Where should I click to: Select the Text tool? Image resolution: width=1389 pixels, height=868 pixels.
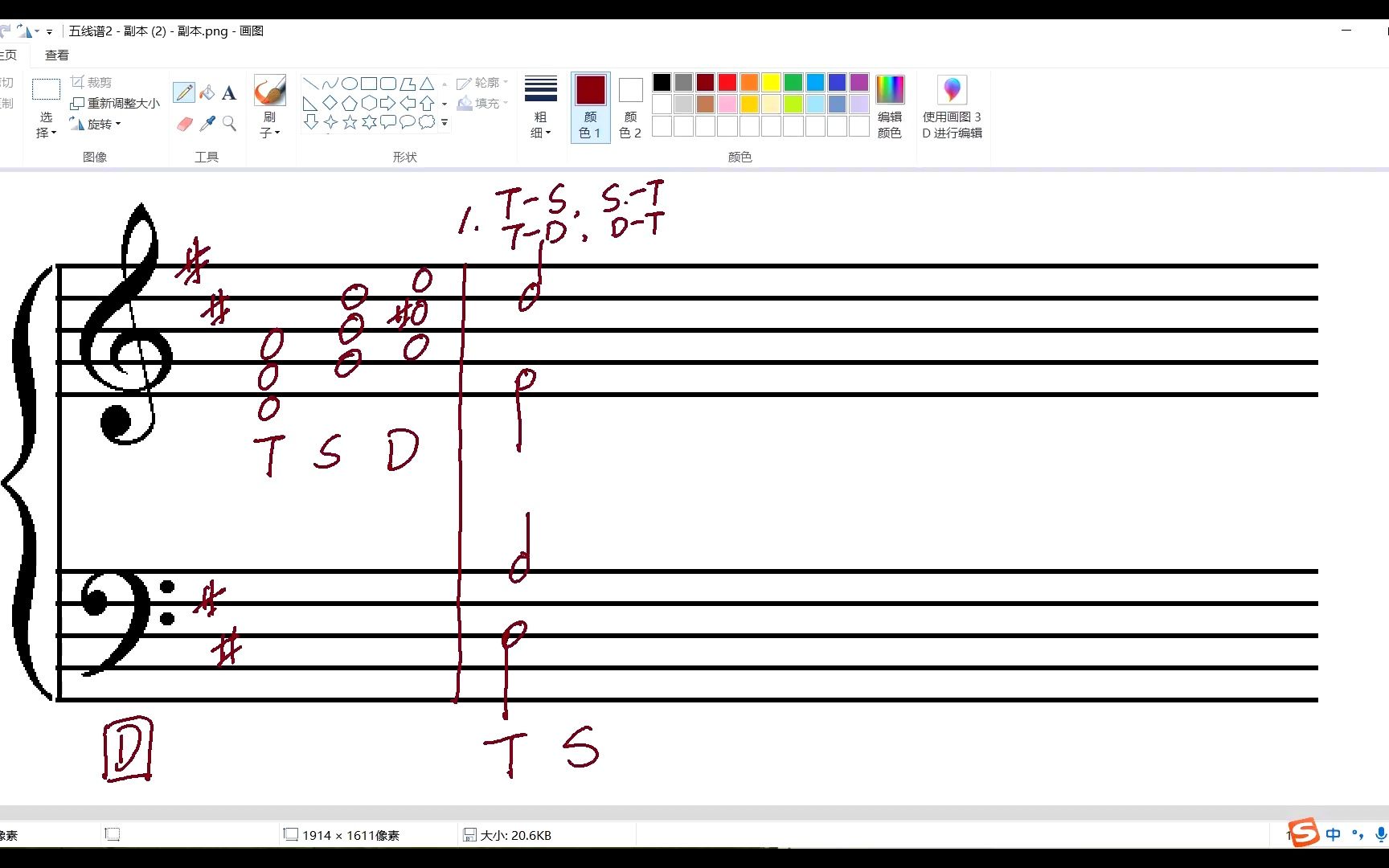[229, 92]
